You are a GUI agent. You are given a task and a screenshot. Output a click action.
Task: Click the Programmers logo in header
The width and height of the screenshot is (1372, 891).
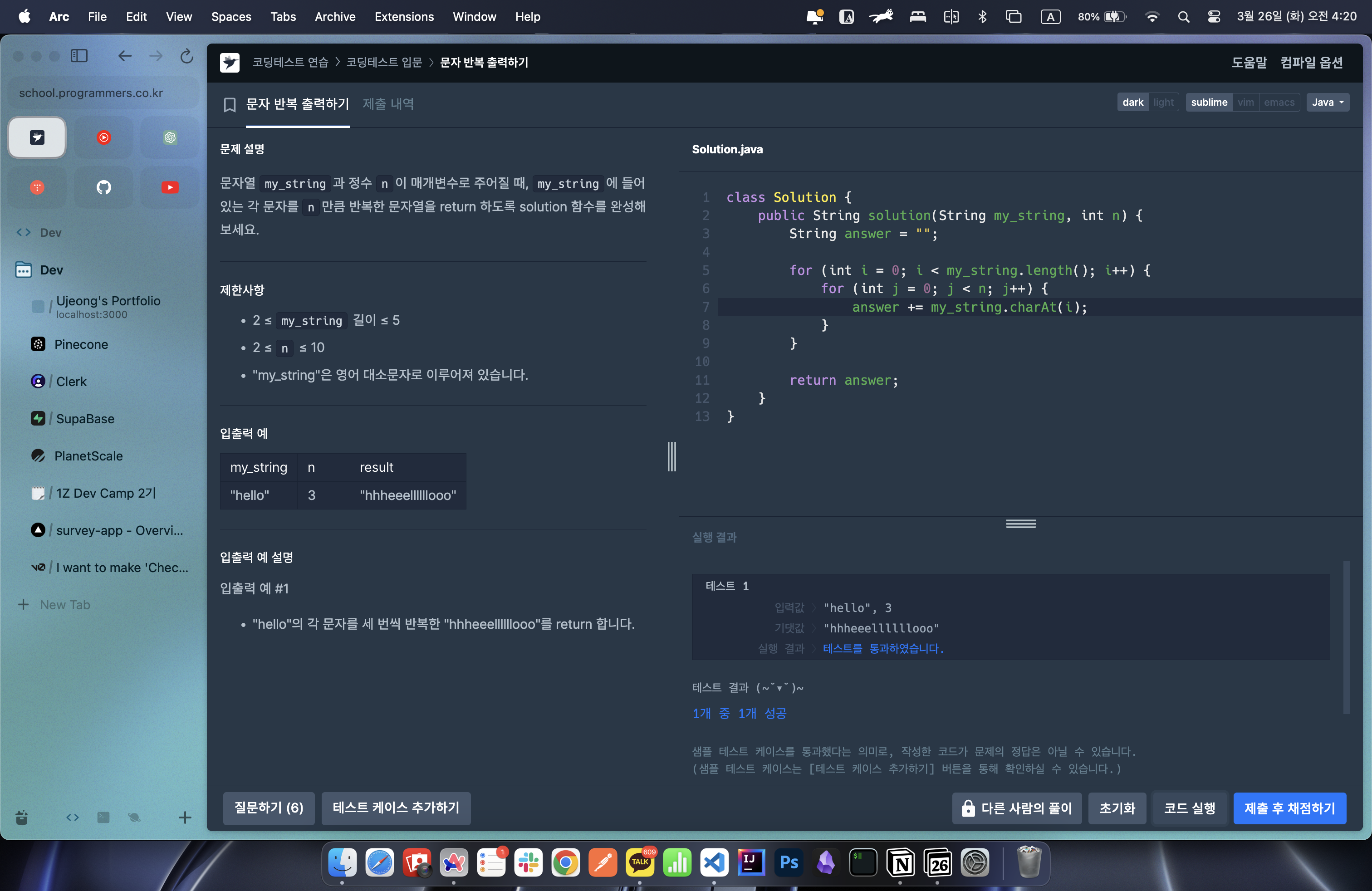230,62
